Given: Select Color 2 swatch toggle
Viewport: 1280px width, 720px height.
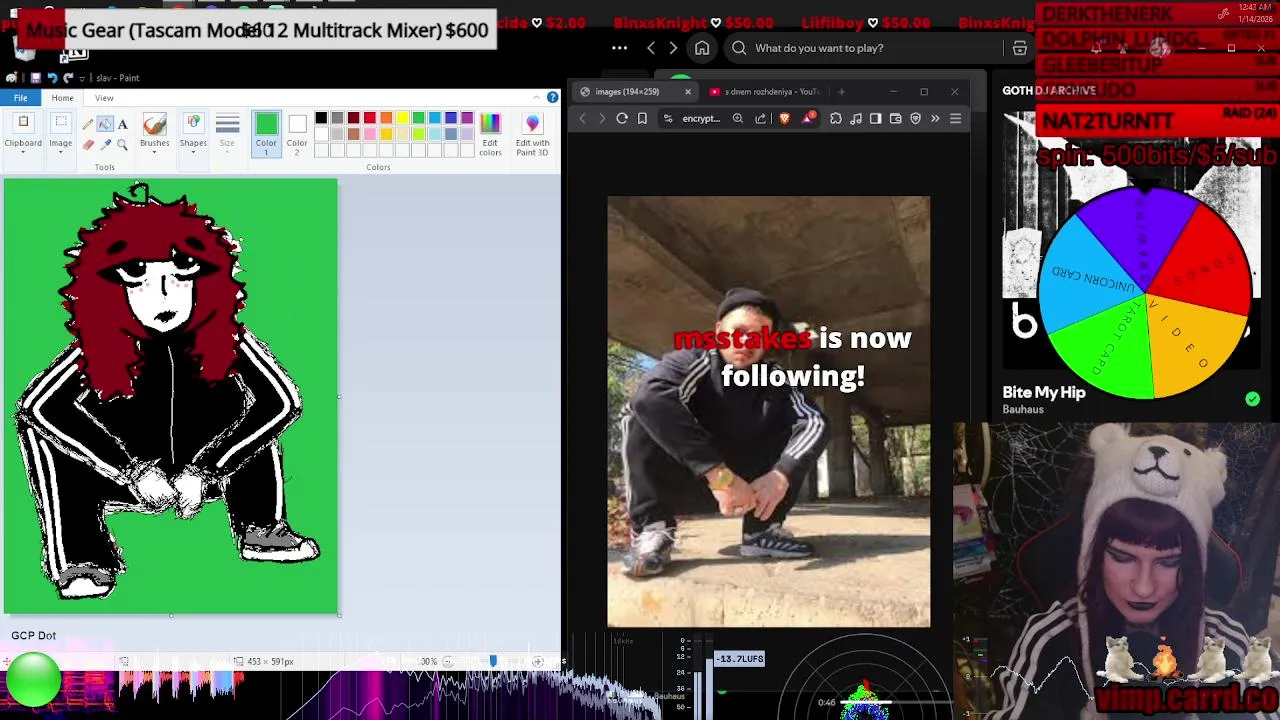Looking at the screenshot, I should click(297, 133).
